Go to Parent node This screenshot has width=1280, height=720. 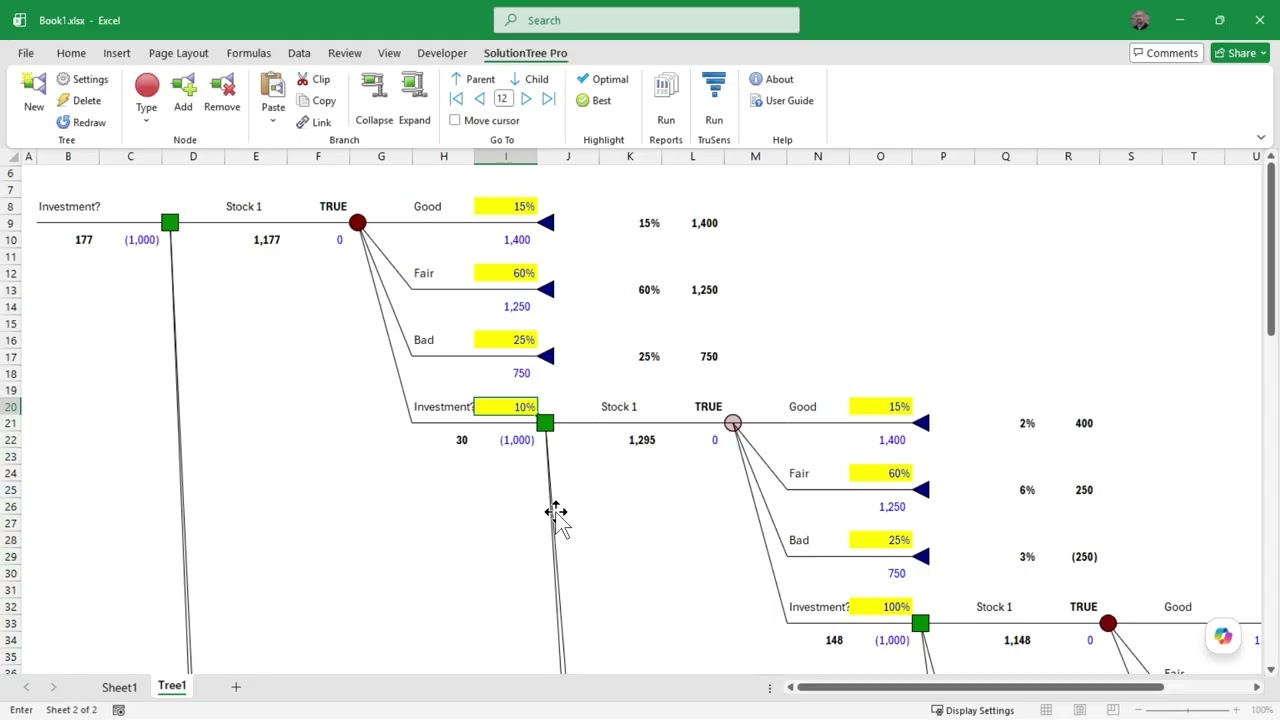coord(472,79)
